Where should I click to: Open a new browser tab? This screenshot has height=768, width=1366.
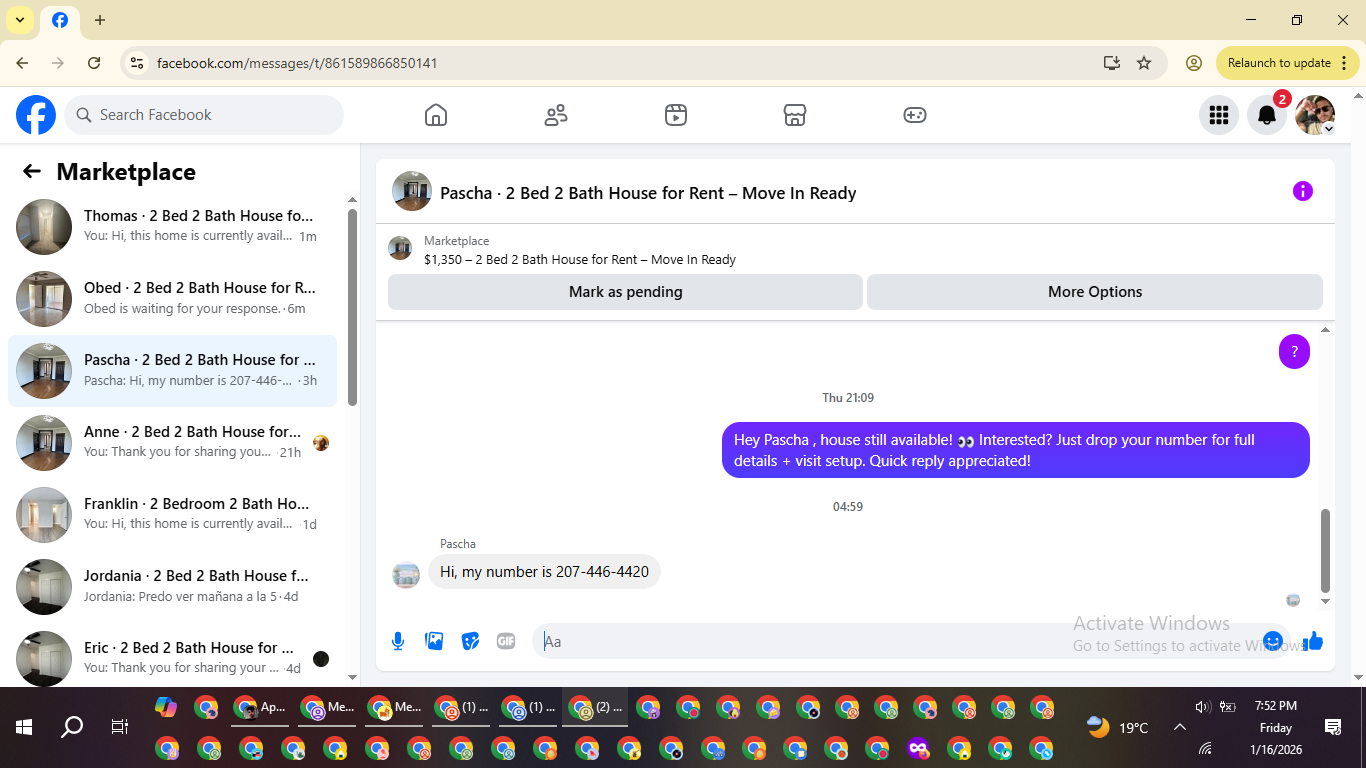[x=100, y=20]
